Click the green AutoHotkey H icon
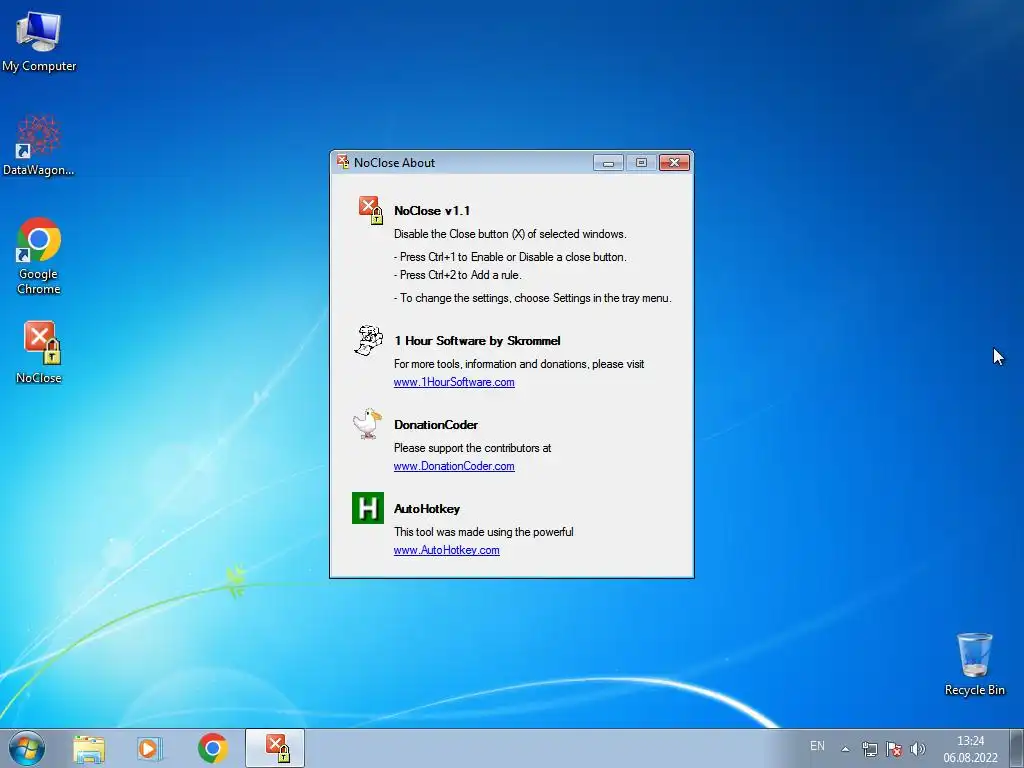This screenshot has height=768, width=1024. (368, 507)
